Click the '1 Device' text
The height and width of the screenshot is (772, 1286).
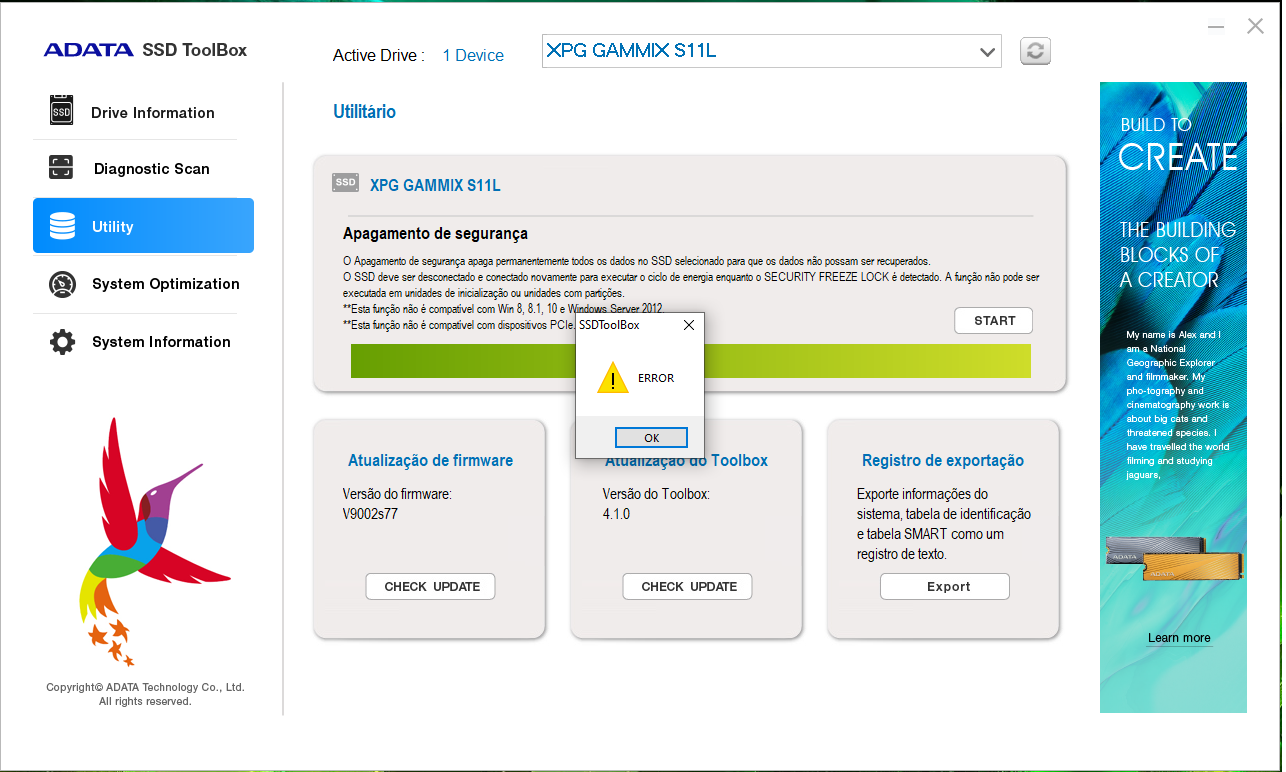(473, 56)
